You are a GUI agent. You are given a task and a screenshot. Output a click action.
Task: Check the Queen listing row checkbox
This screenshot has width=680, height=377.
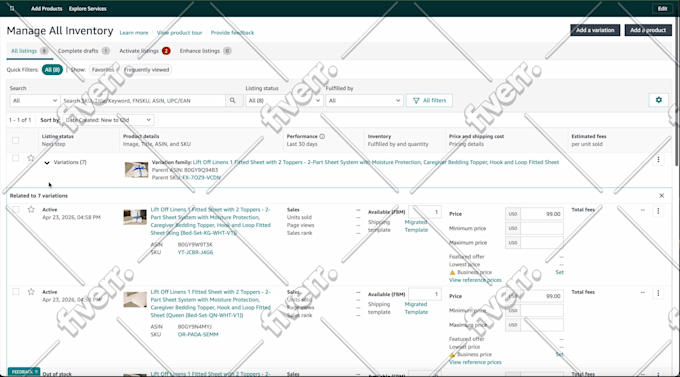click(x=16, y=292)
